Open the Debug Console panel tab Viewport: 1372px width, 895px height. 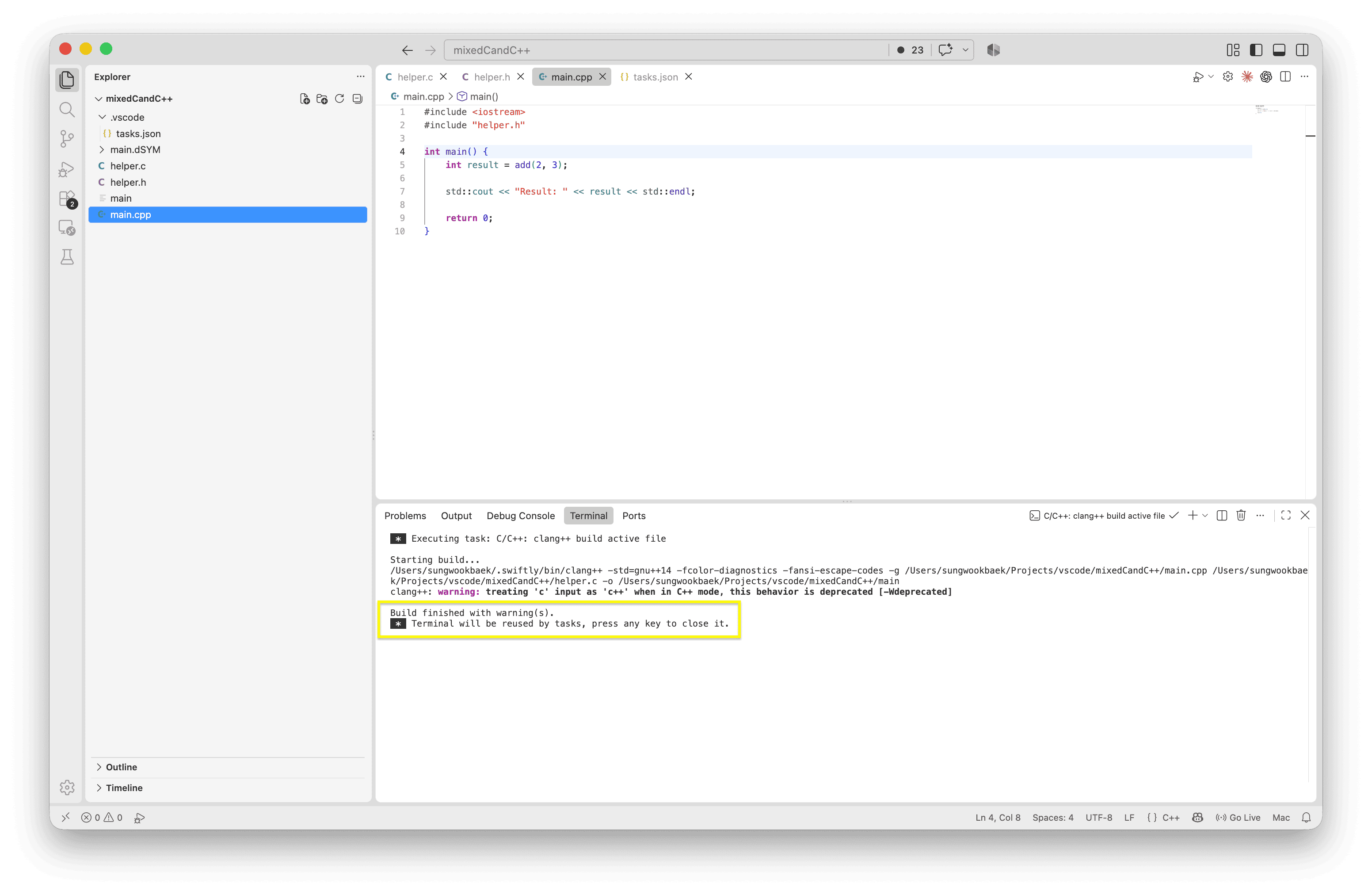(521, 516)
